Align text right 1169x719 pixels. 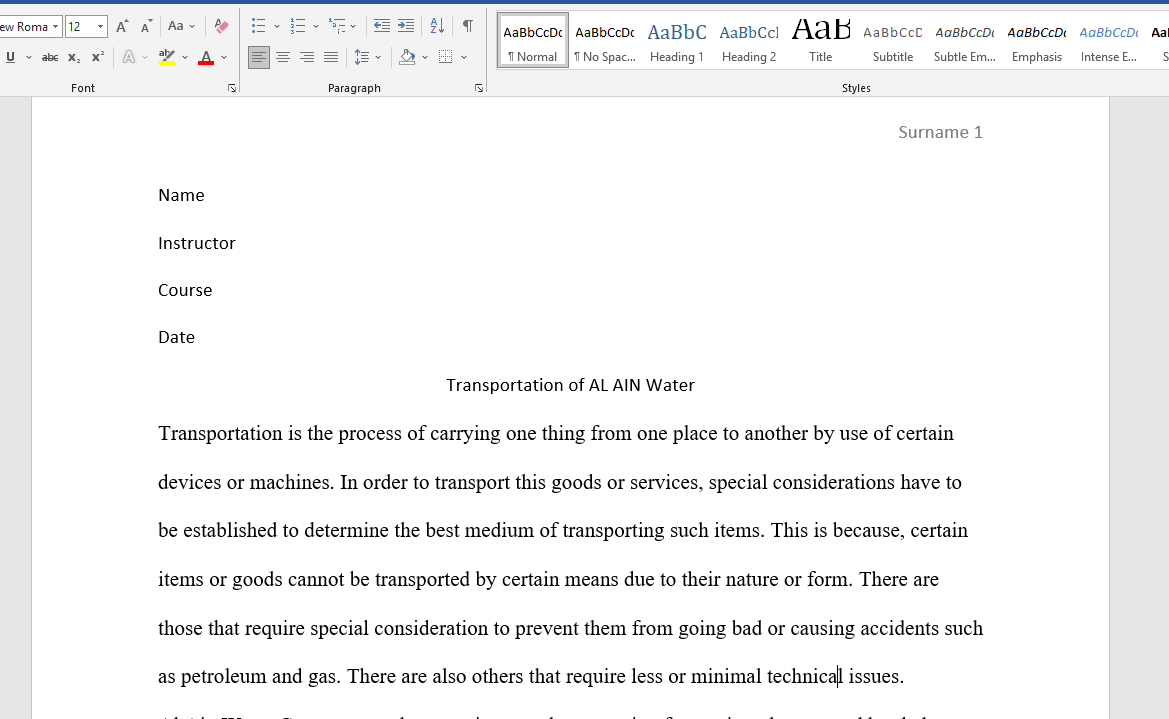click(x=306, y=57)
